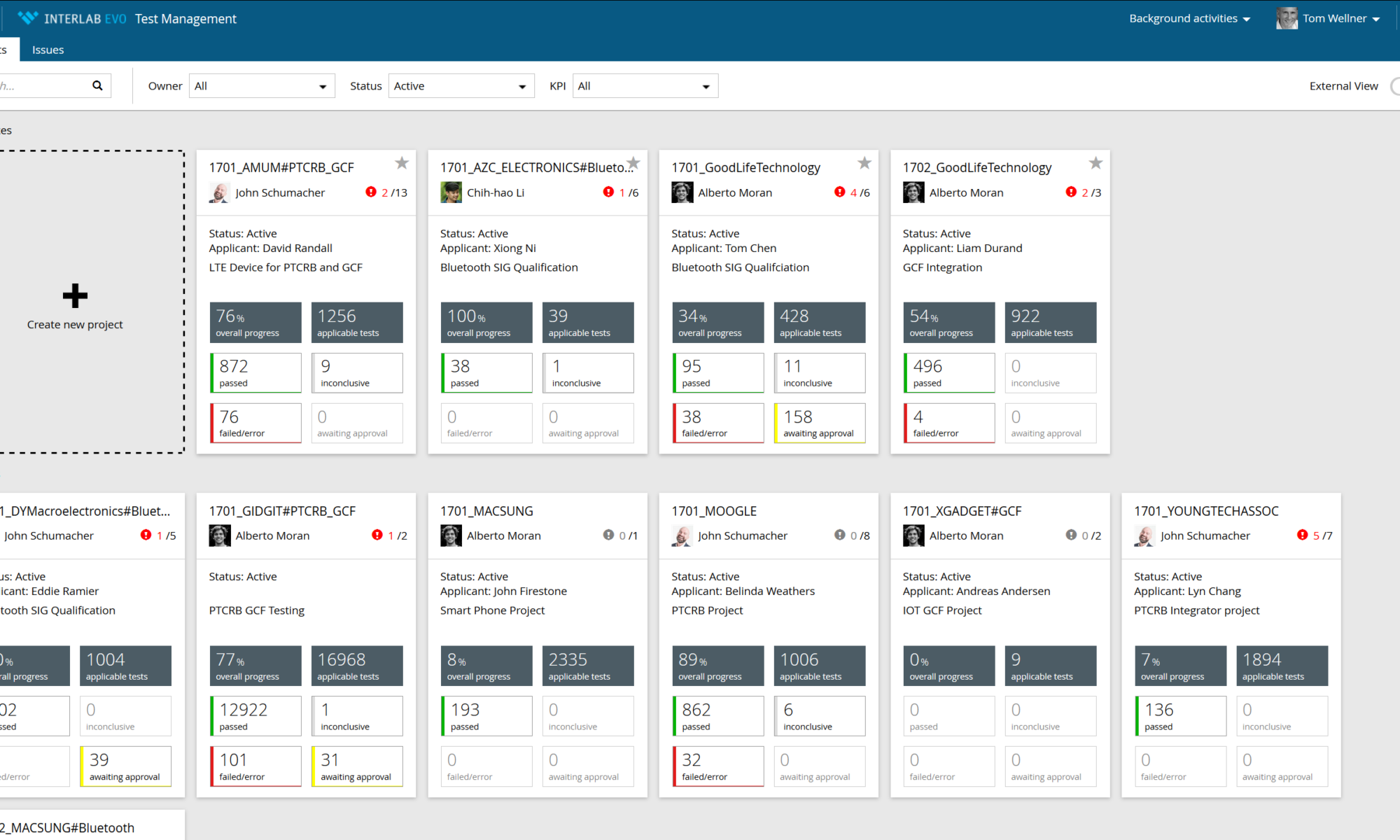
Task: Click issue alert icon on 1701_YOUNGTECHASSOC
Action: (1302, 535)
